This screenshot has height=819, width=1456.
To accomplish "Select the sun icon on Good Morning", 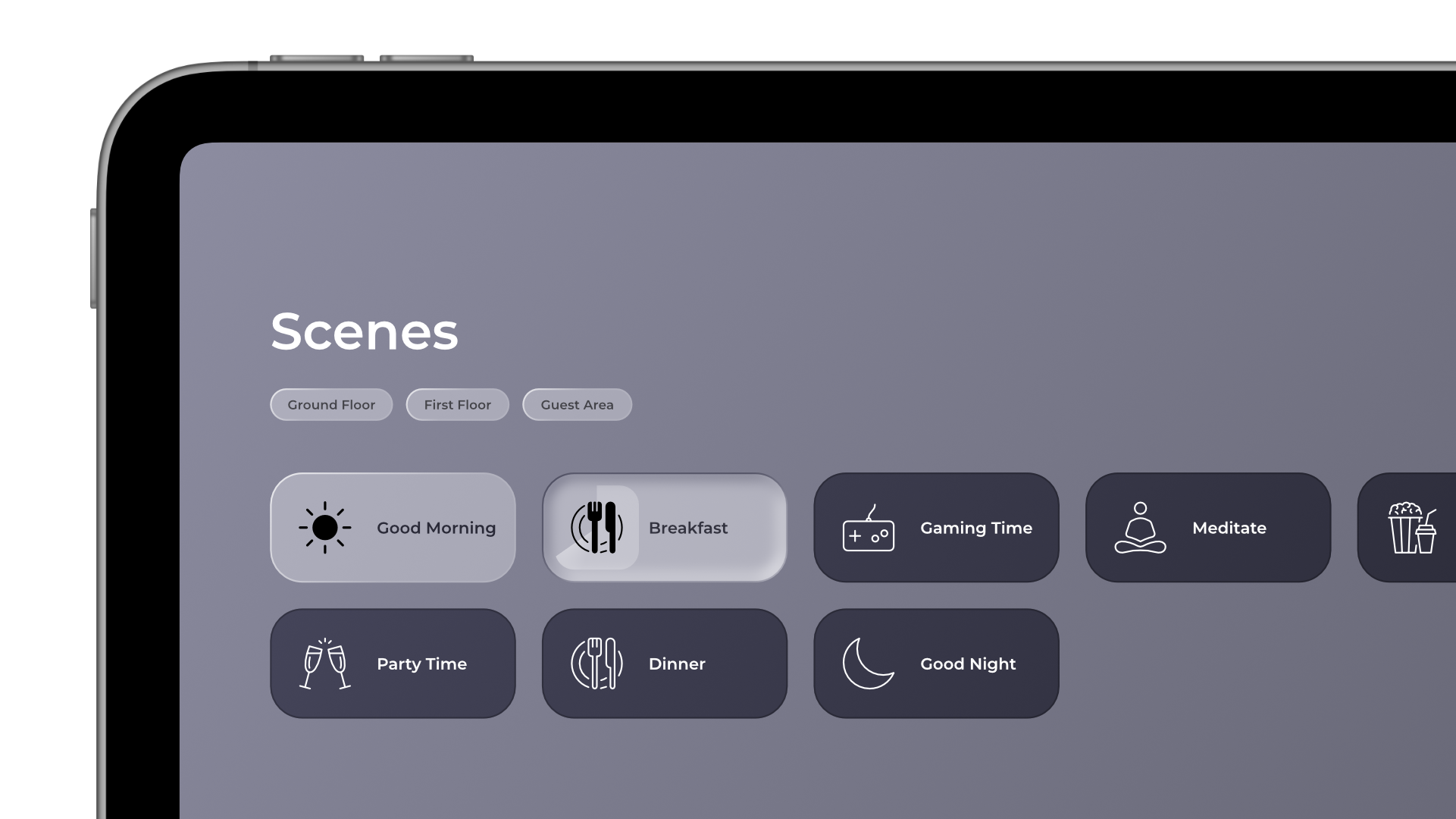I will coord(326,527).
